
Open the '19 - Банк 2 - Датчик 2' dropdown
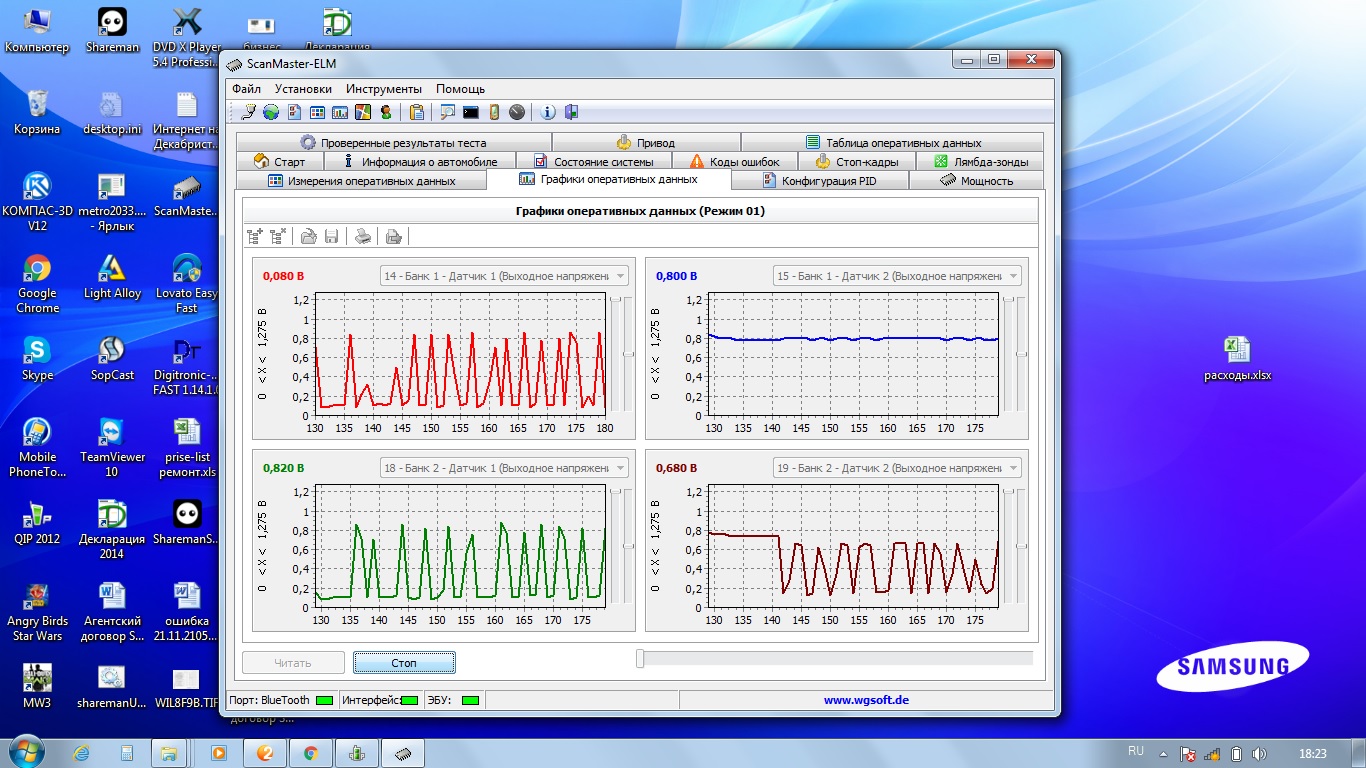pos(1013,468)
